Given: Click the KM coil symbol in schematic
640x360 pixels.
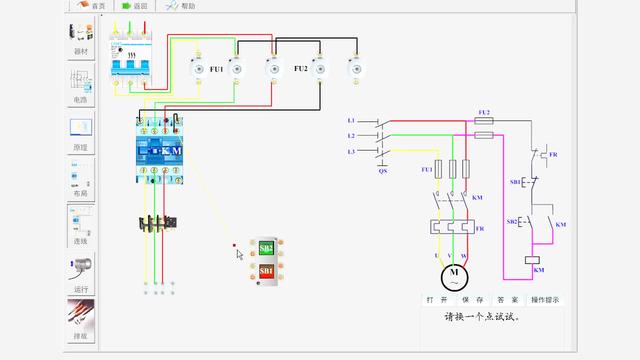Looking at the screenshot, I should point(532,260).
